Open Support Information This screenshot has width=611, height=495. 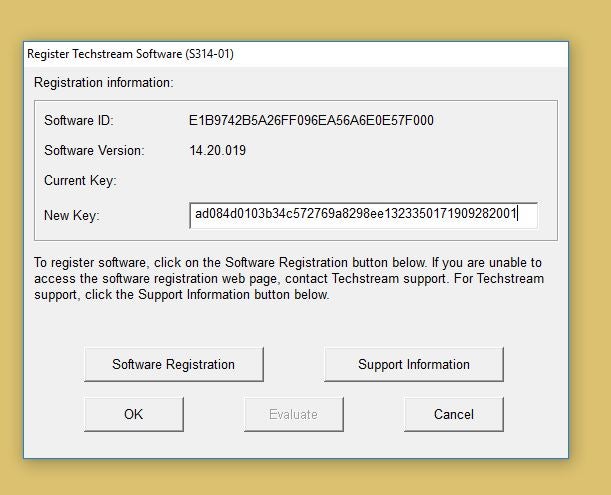point(413,365)
